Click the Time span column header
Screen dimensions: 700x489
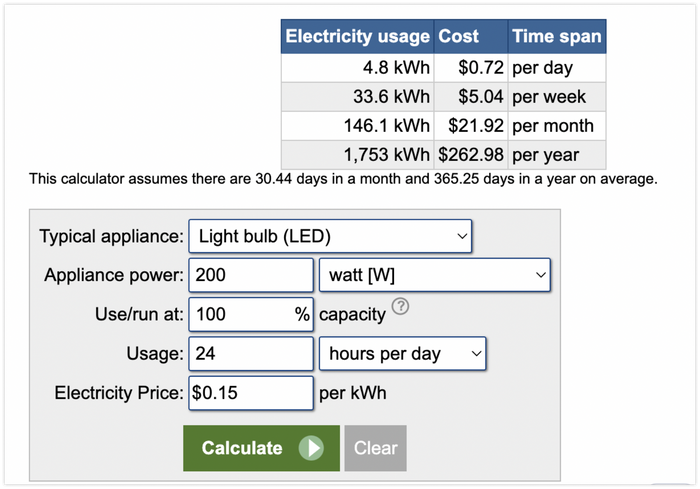pos(557,36)
